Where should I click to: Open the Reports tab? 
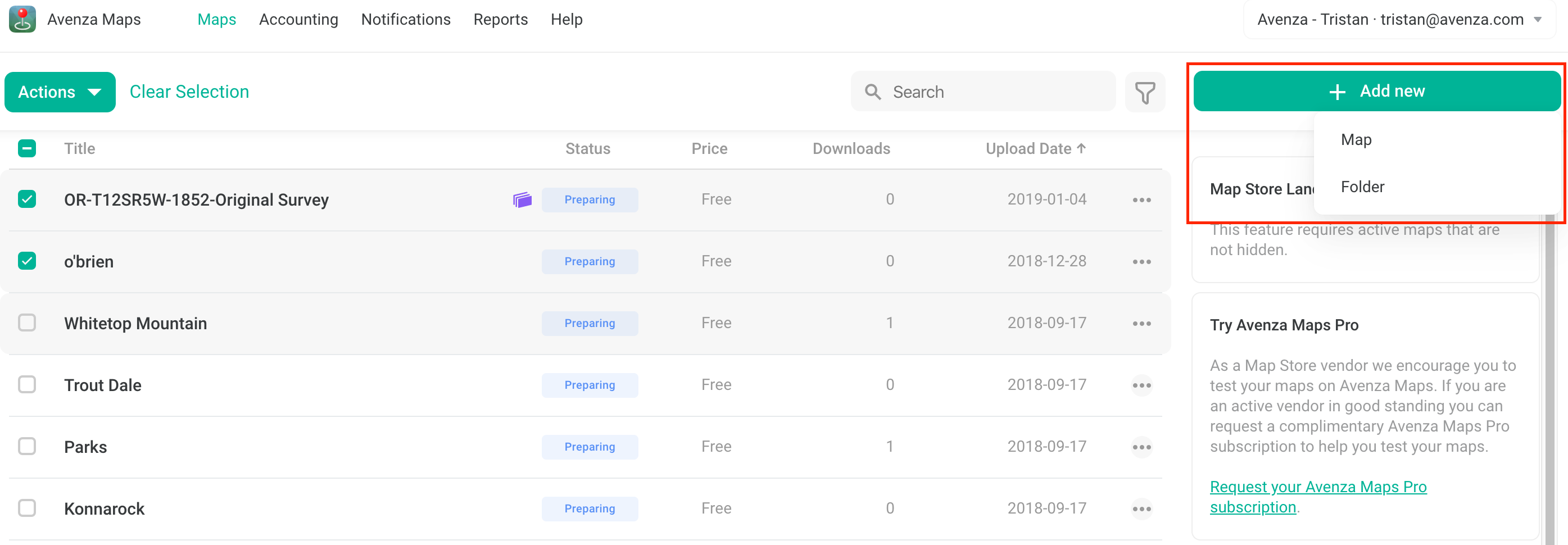[500, 20]
